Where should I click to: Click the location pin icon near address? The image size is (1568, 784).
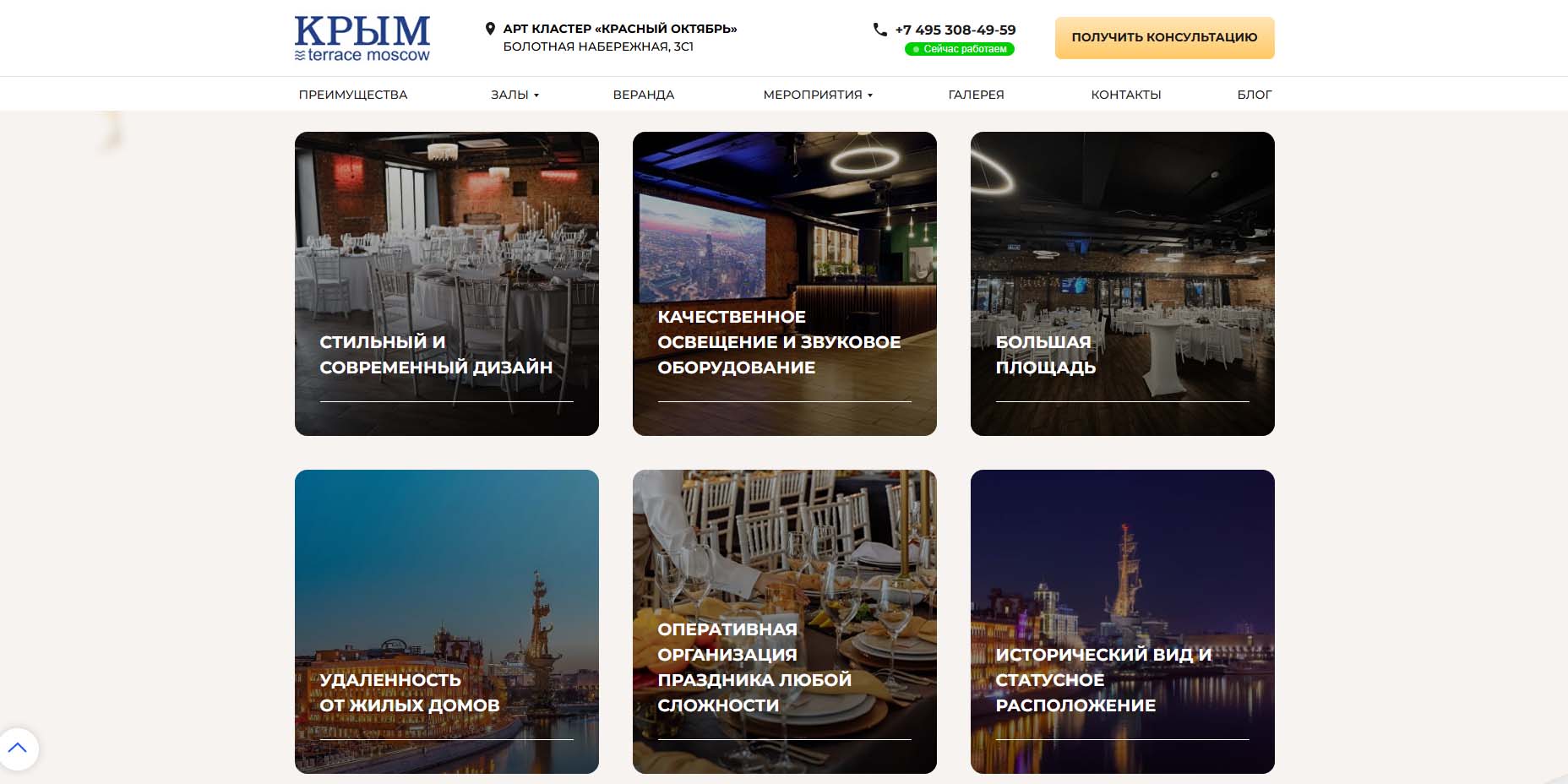tap(490, 29)
